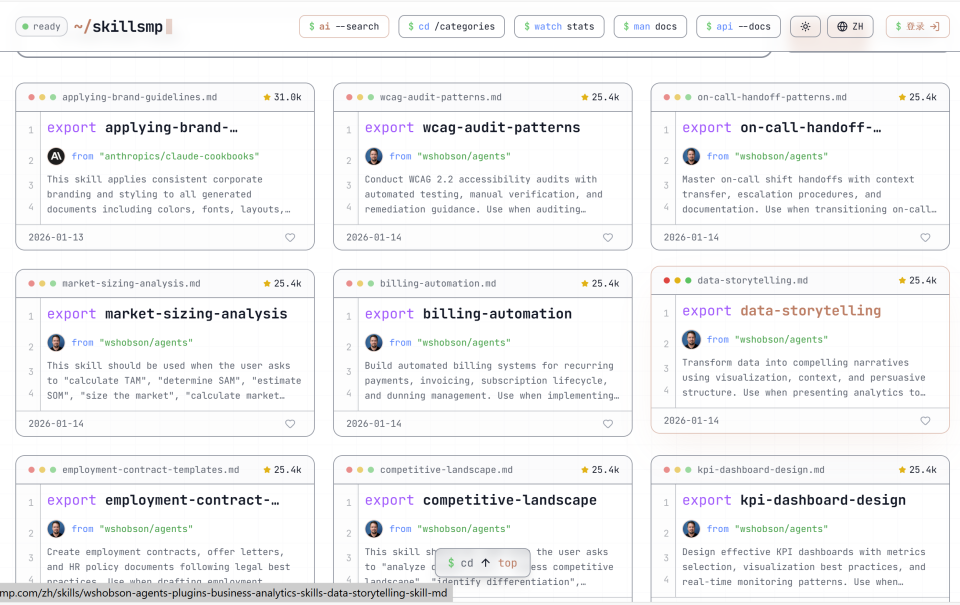The height and width of the screenshot is (605, 960).
Task: Navigate to cd /categories
Action: point(451,27)
